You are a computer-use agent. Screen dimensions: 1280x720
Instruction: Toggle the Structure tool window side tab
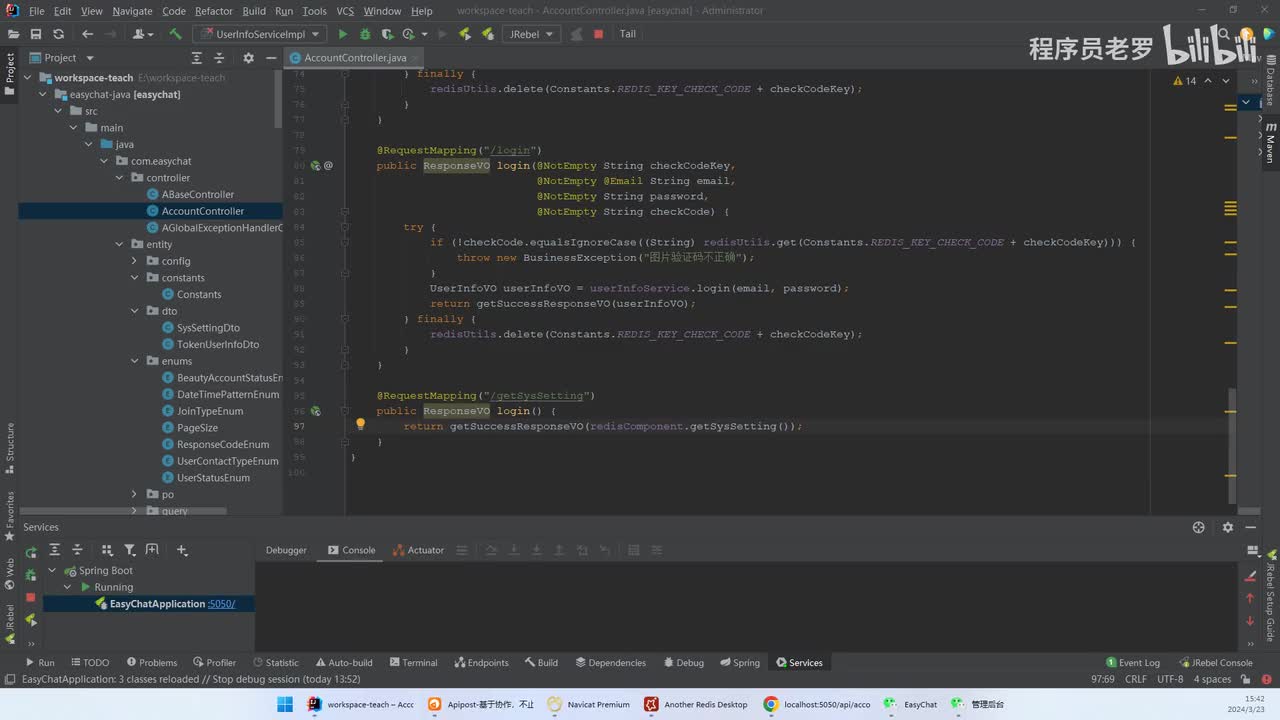(10, 448)
